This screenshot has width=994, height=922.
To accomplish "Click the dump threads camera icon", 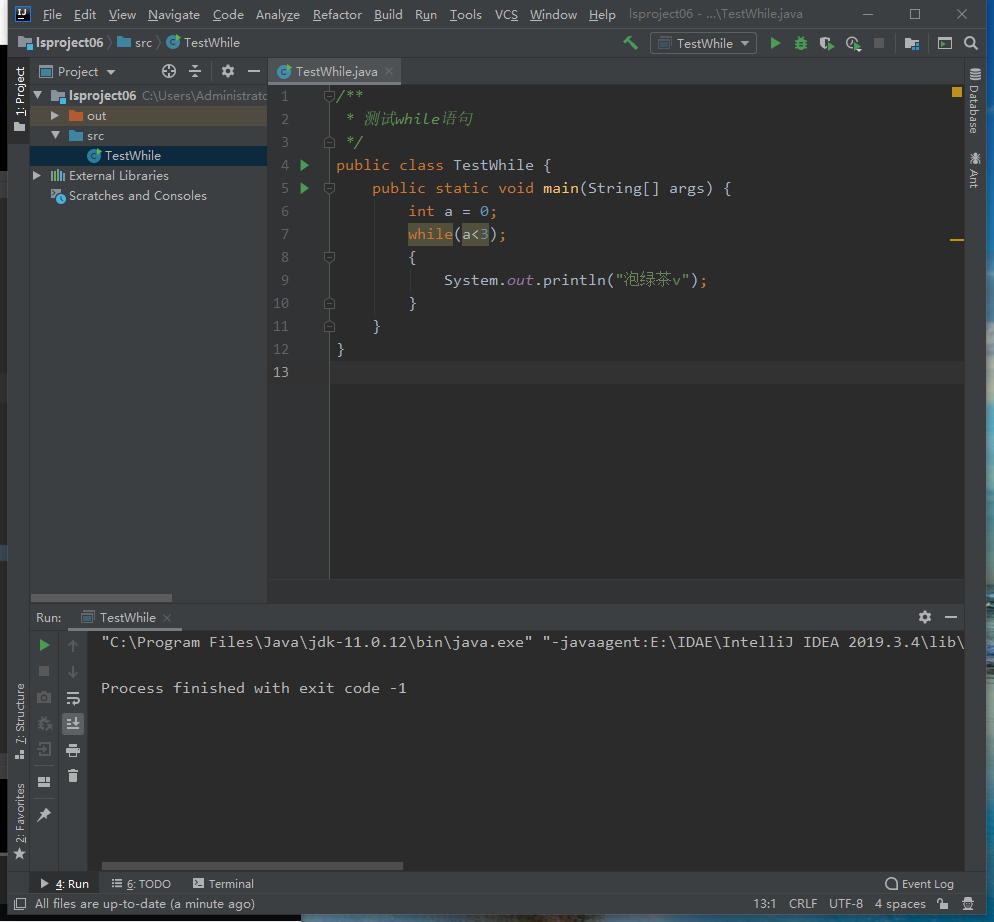I will click(x=44, y=698).
